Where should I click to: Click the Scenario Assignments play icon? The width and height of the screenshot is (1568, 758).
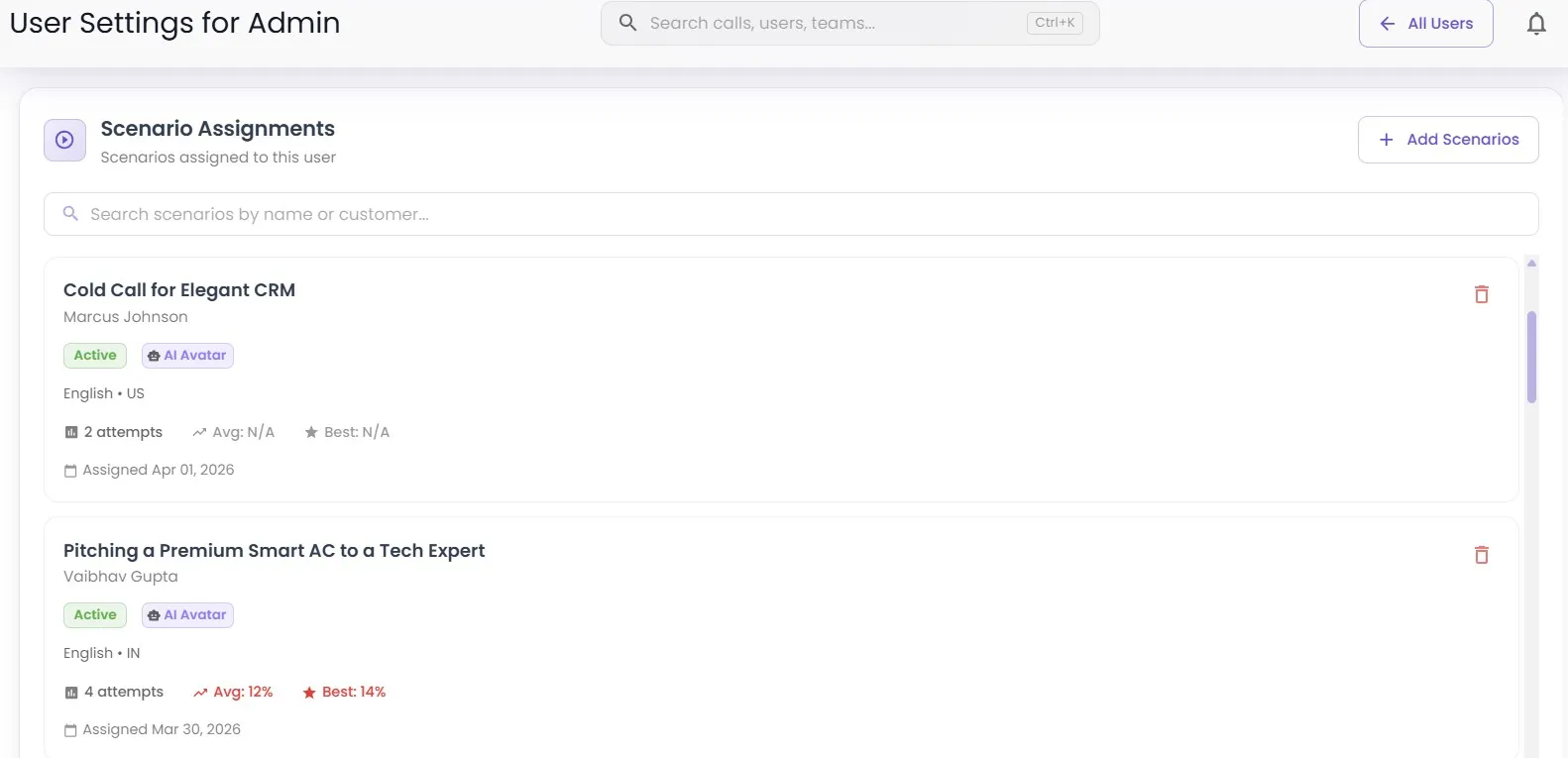(64, 141)
